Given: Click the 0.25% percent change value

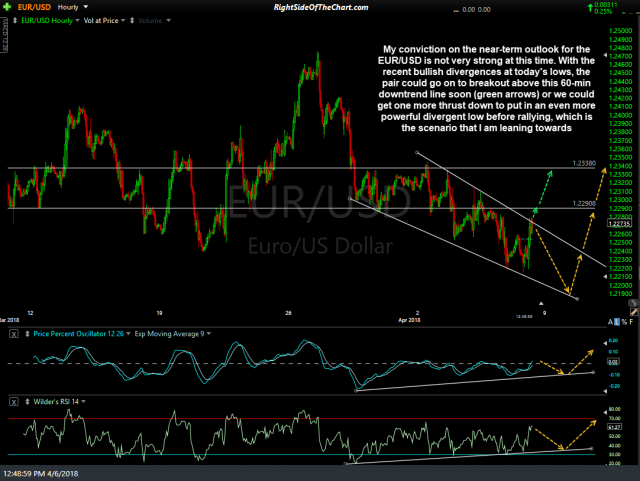Looking at the screenshot, I should [x=603, y=11].
